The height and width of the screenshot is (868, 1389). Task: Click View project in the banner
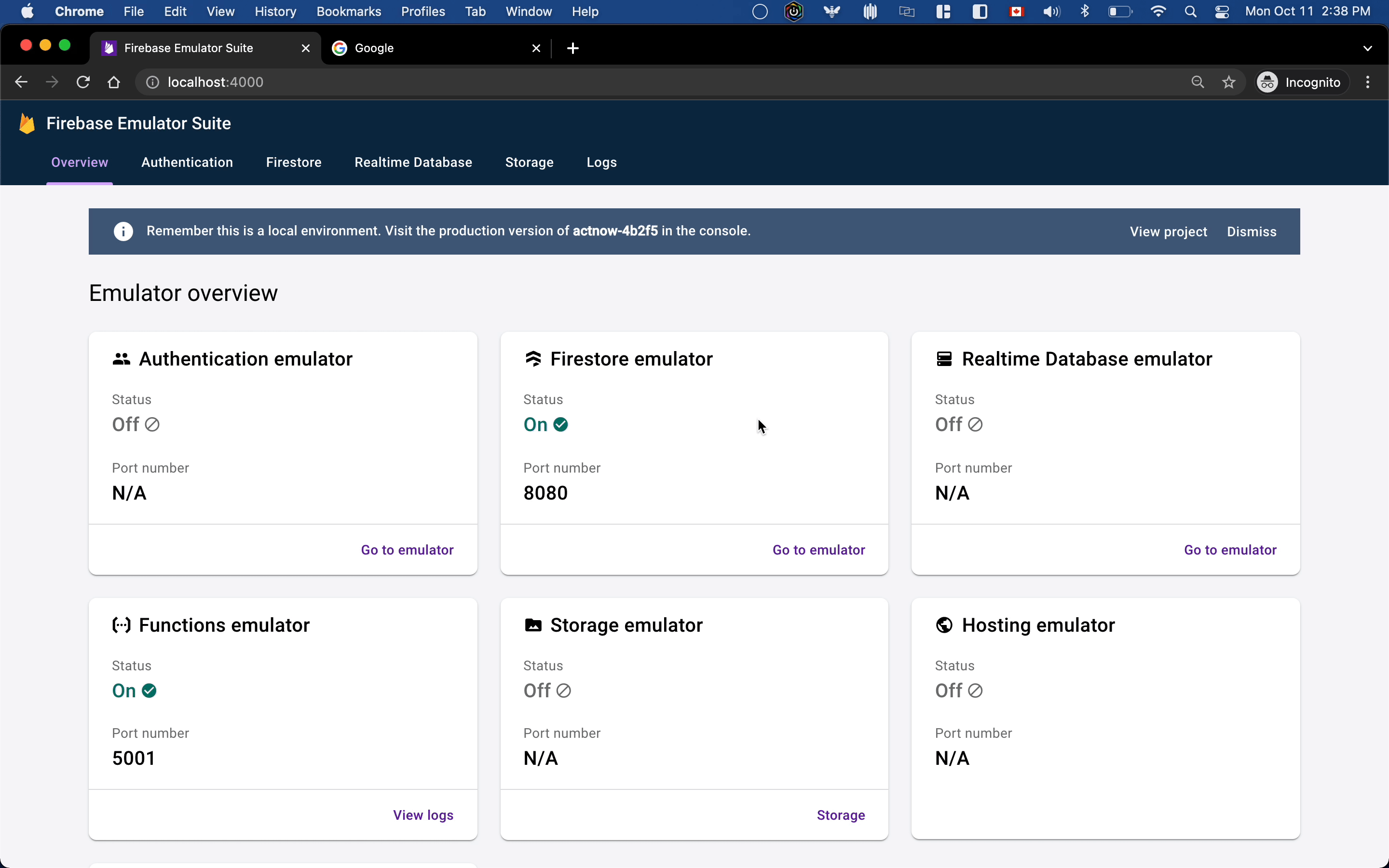click(1168, 232)
